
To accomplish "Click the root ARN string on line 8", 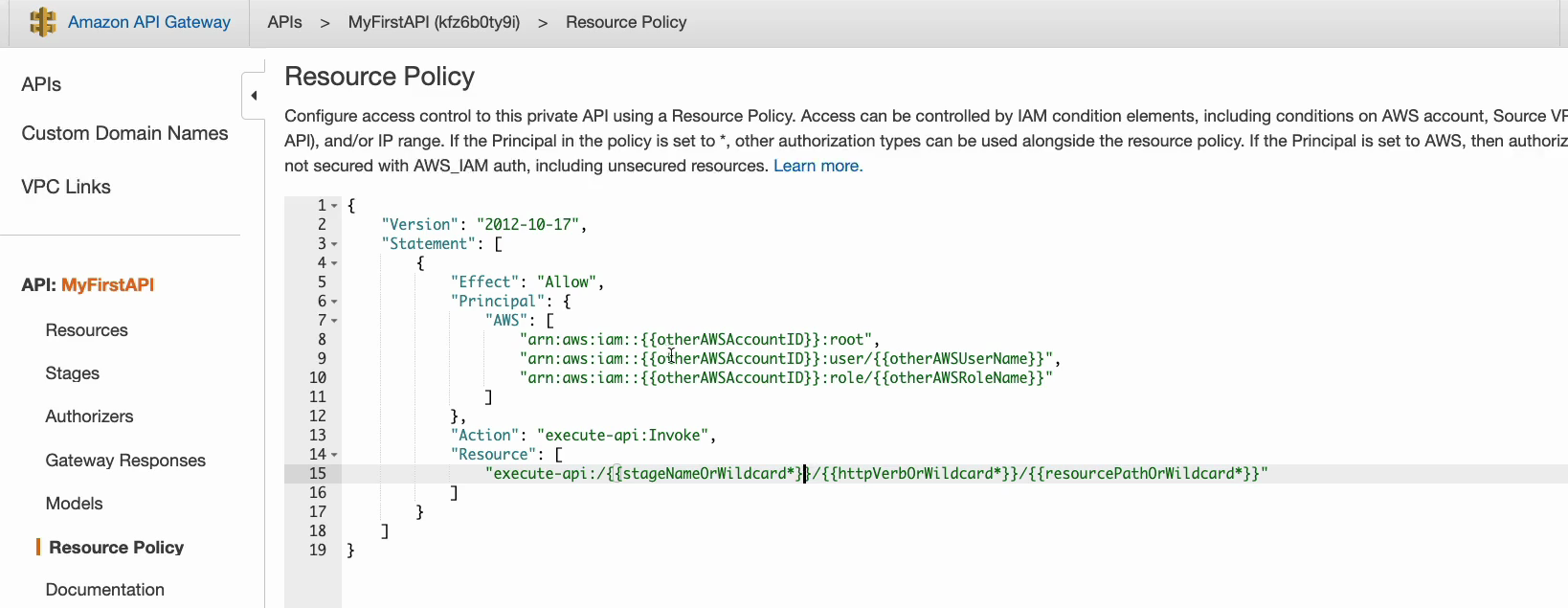I will pyautogui.click(x=696, y=339).
